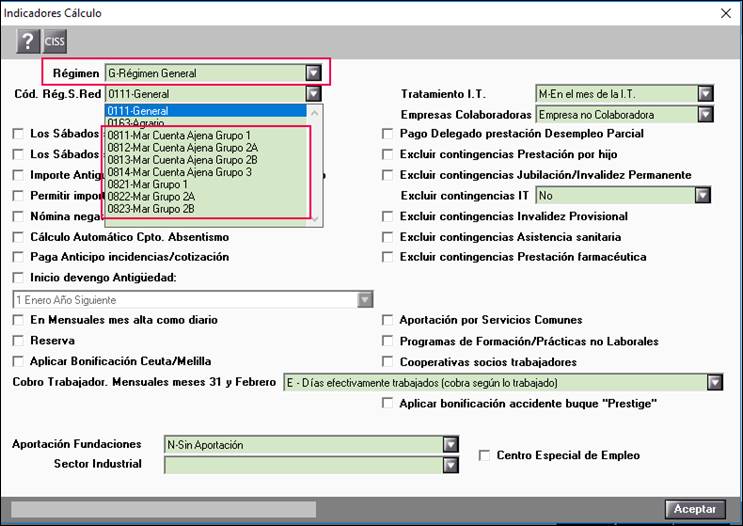Click the list scrollbar up arrow
This screenshot has height=526, width=743.
click(315, 113)
